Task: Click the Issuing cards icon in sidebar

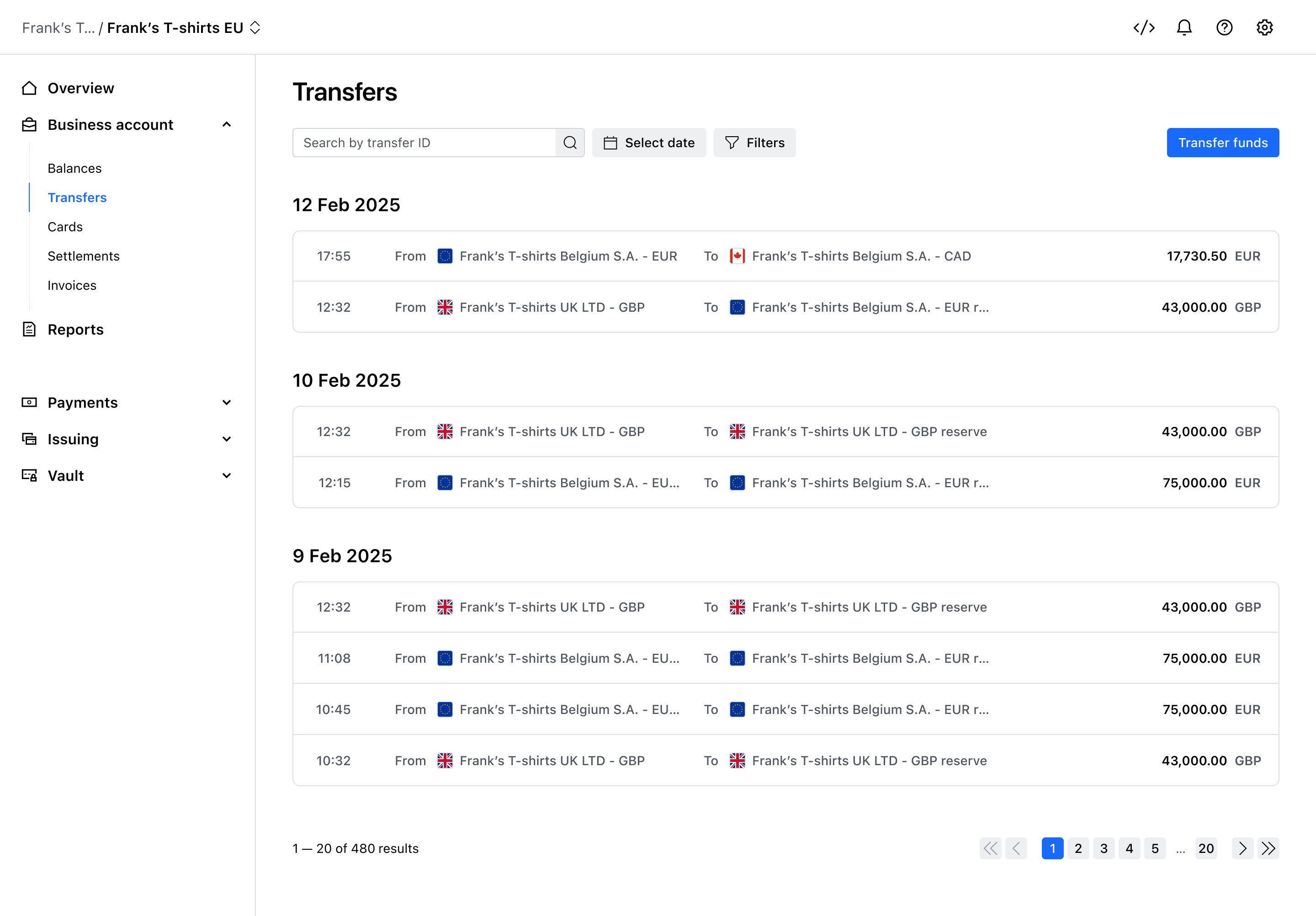Action: [x=29, y=439]
